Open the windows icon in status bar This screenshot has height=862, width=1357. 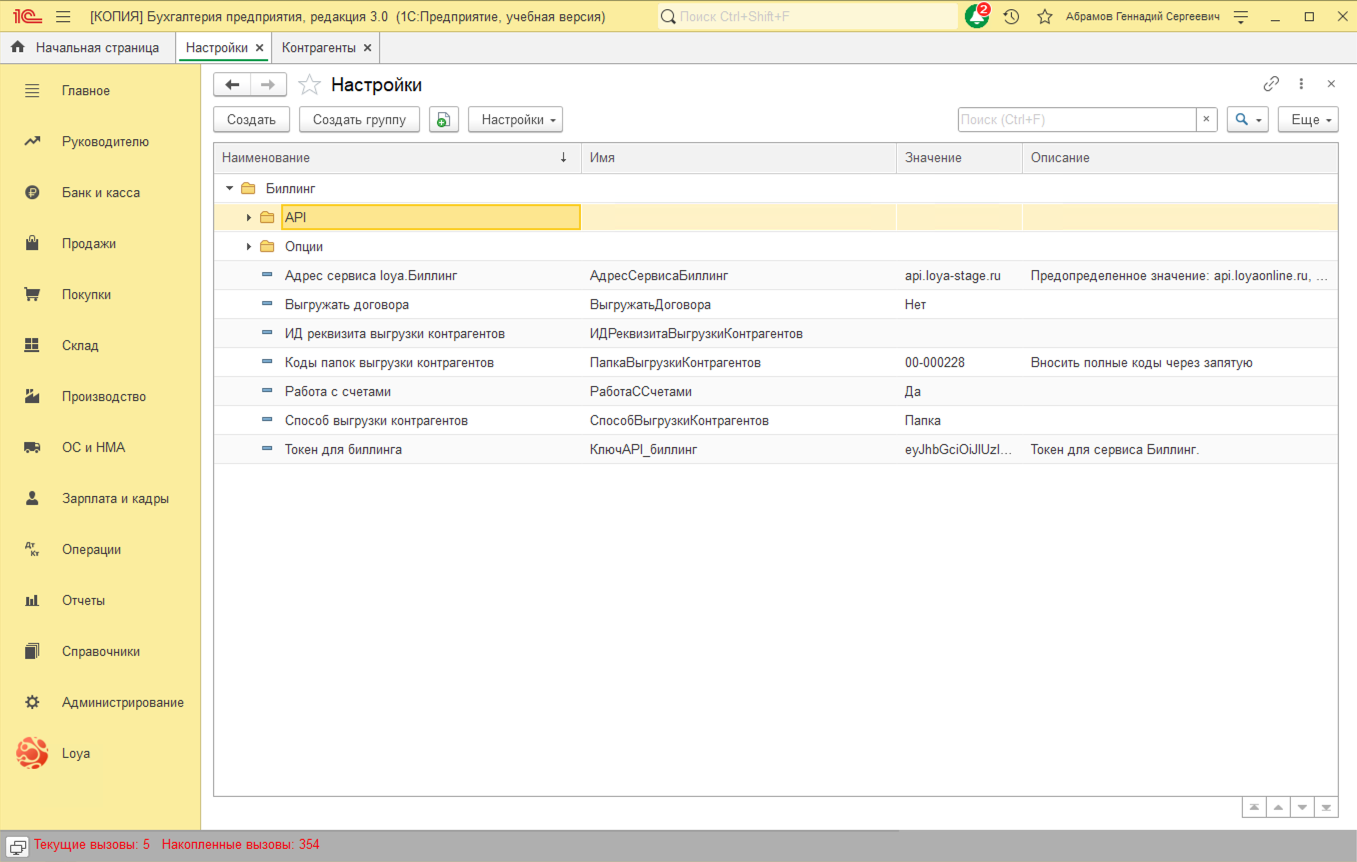[18, 845]
